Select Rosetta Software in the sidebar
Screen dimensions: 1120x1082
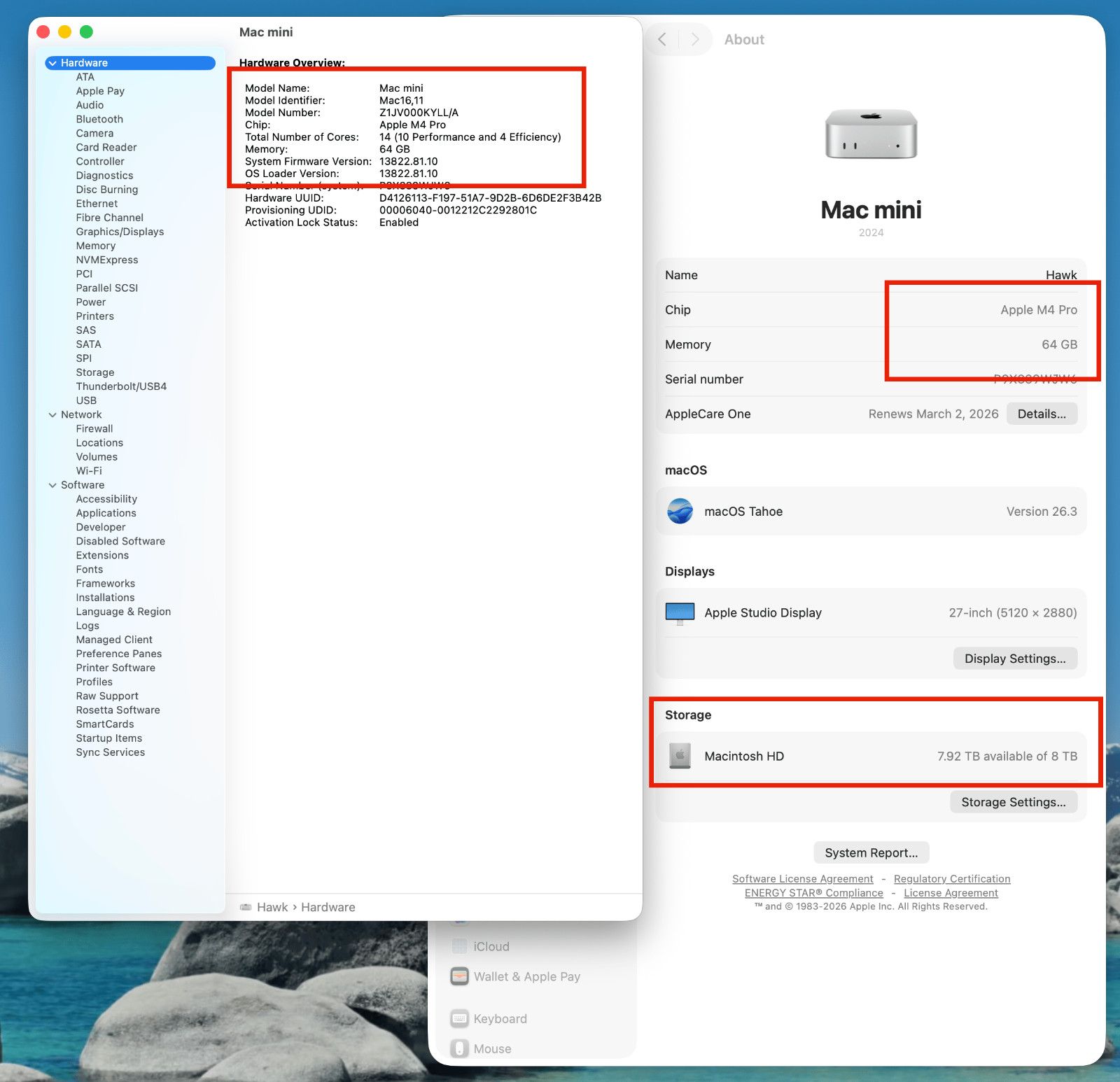(x=118, y=710)
